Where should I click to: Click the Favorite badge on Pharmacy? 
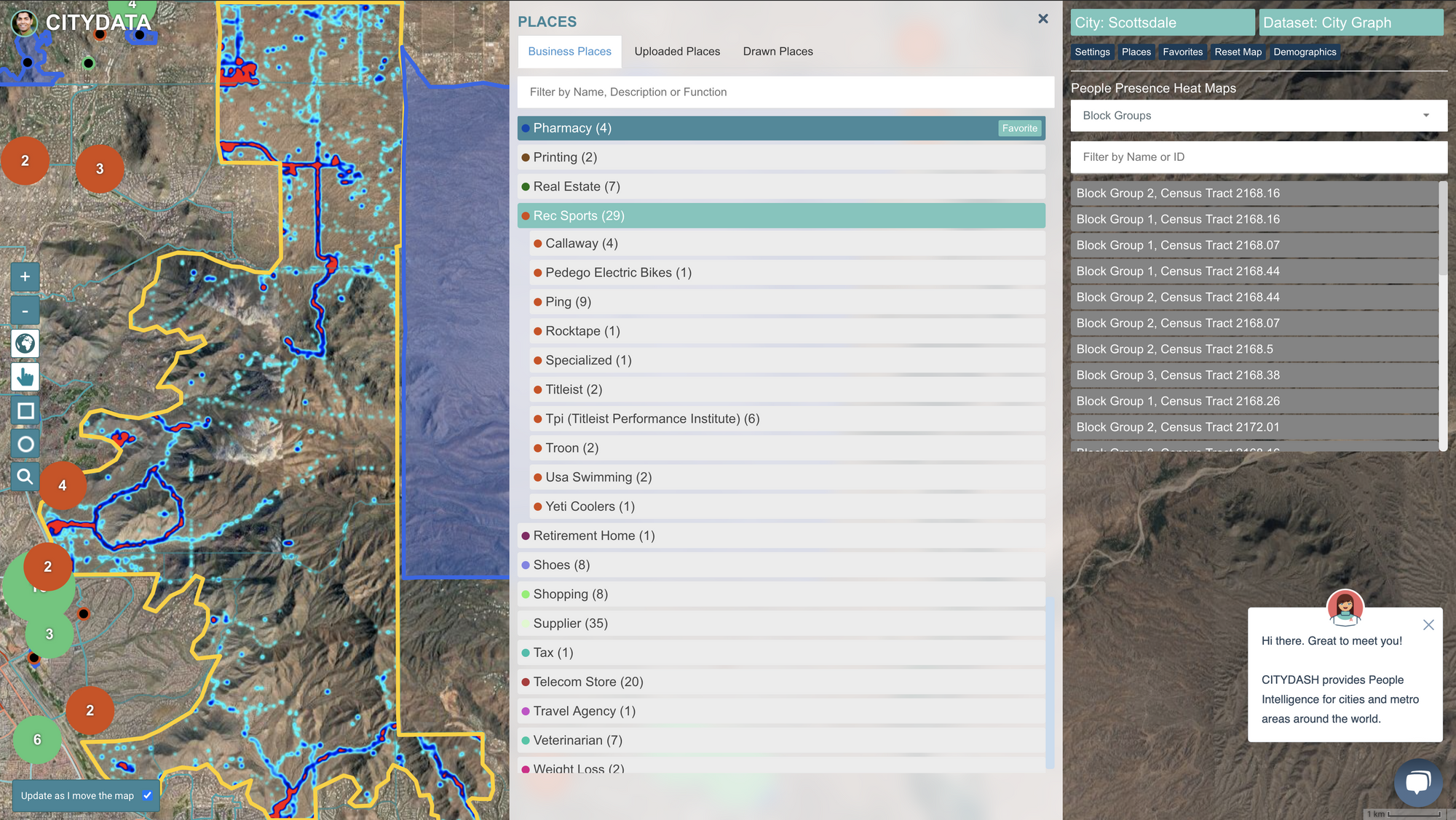pos(1019,128)
